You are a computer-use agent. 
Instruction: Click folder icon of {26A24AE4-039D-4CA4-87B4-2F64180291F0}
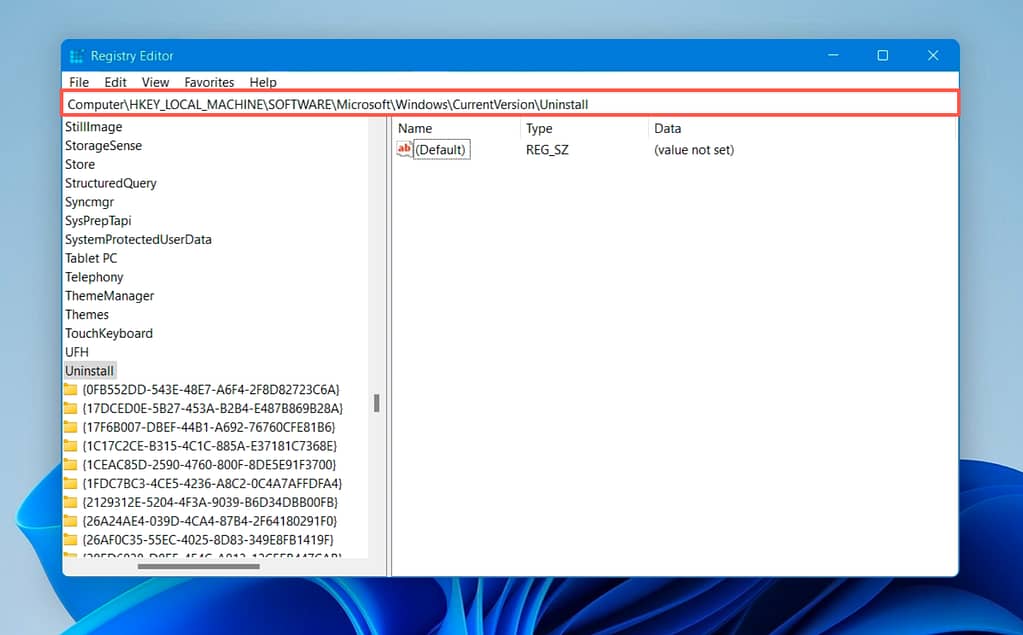[x=70, y=521]
